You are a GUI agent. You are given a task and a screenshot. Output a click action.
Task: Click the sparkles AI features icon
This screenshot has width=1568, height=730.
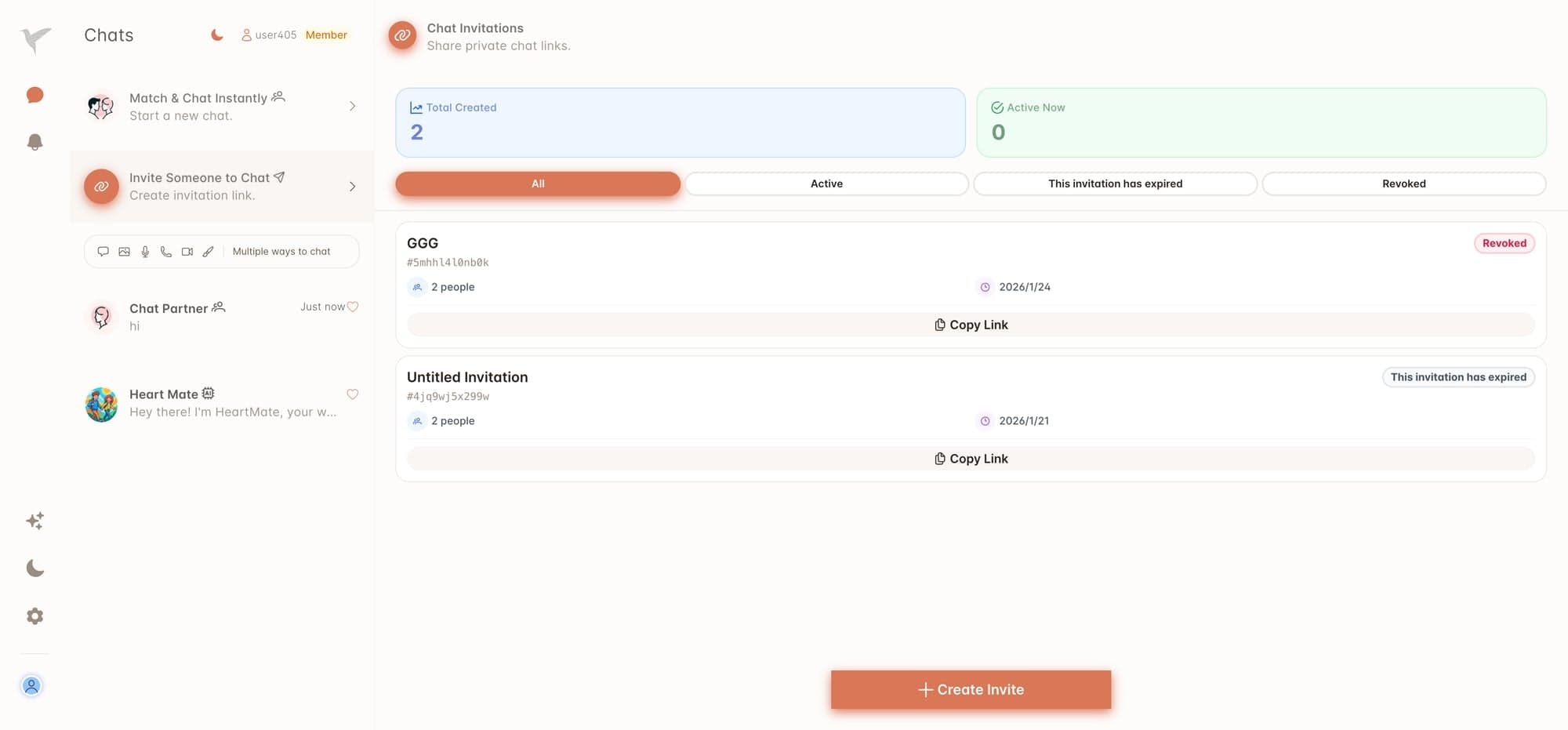[34, 521]
